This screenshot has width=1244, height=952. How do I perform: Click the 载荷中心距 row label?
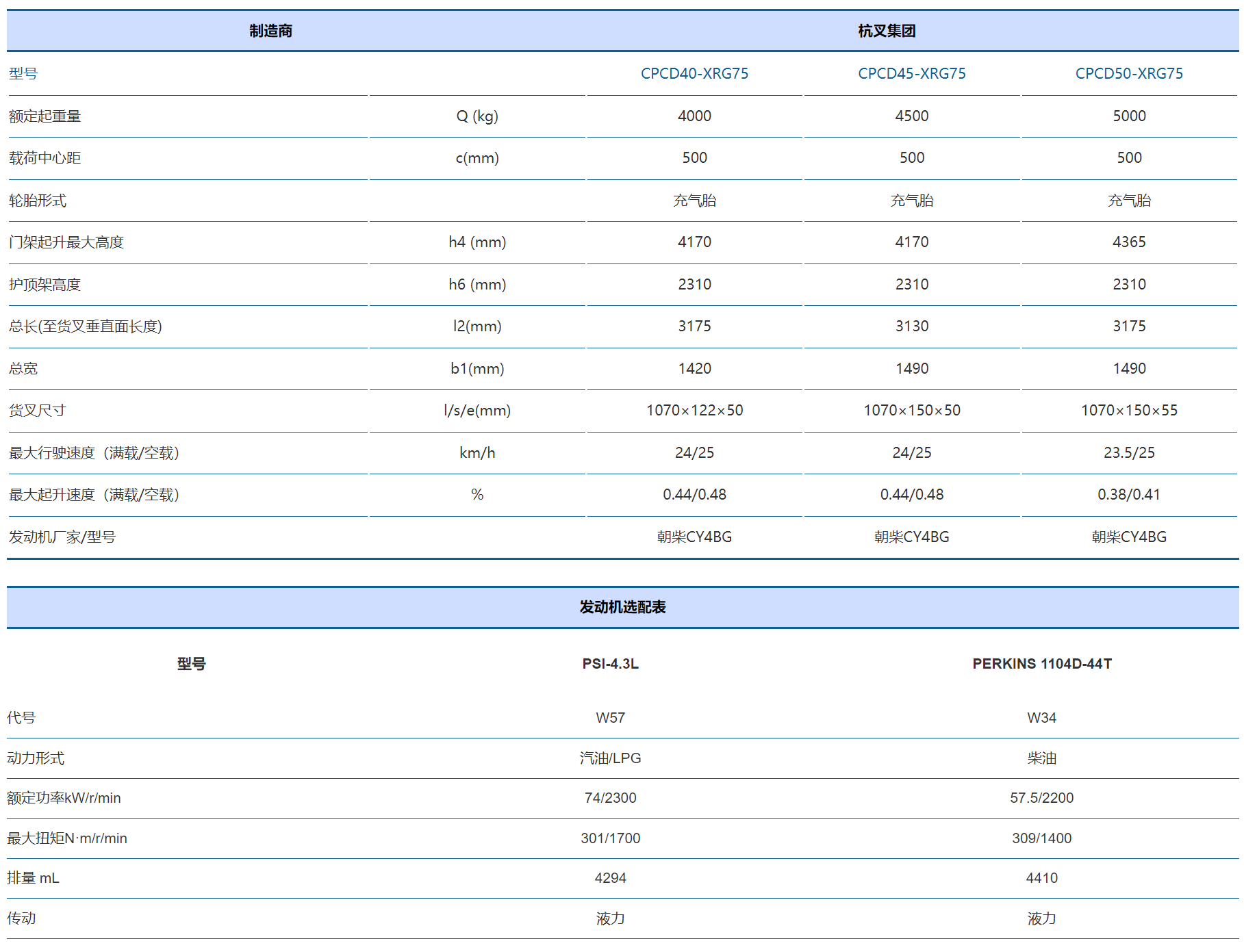45,158
